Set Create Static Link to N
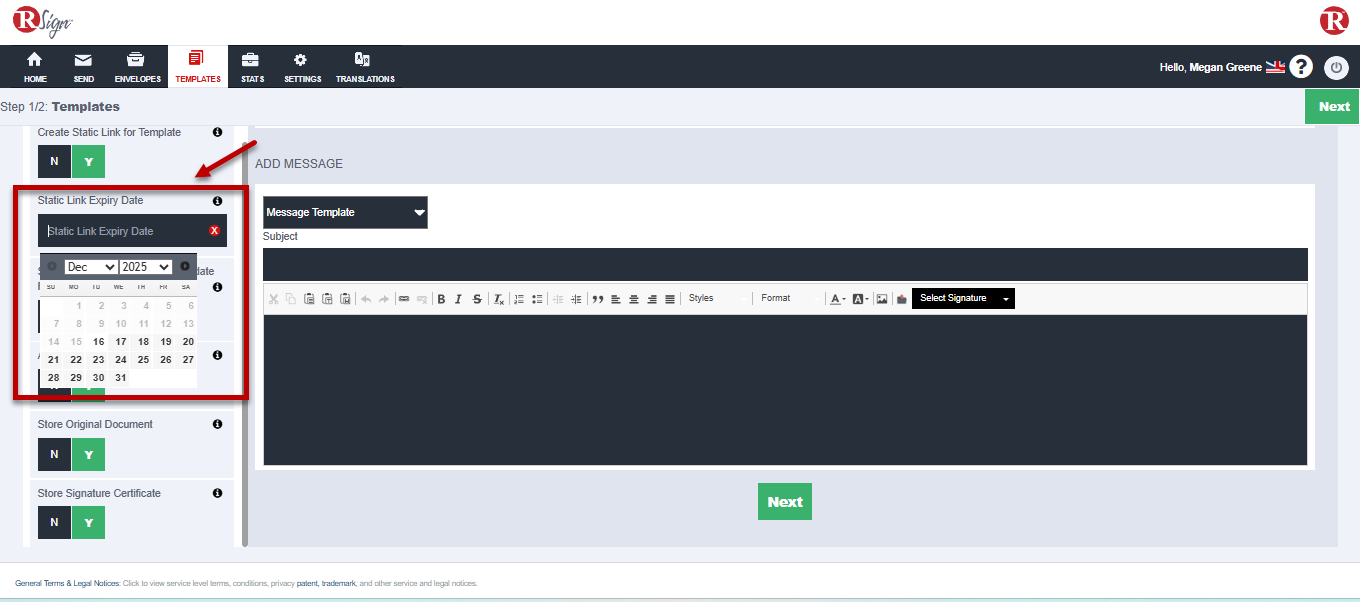The image size is (1360, 602). [54, 162]
